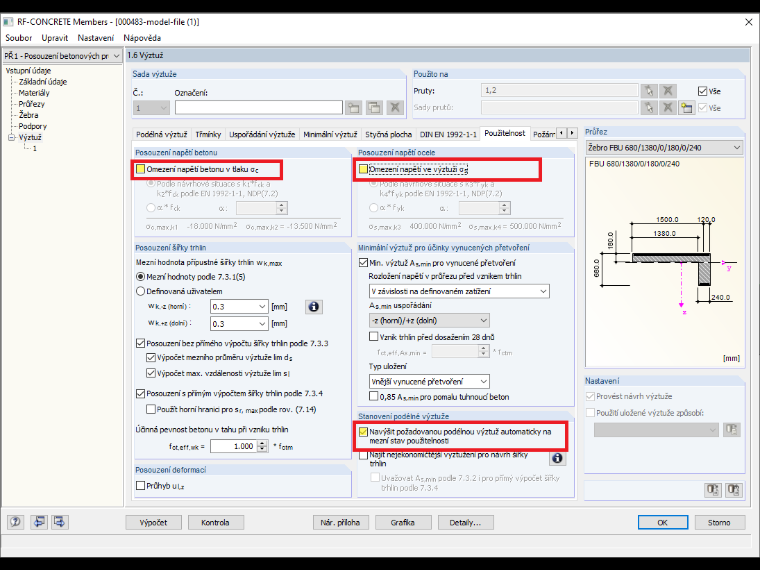Select the Definovaná uživatelem radio button
The width and height of the screenshot is (760, 570).
[141, 291]
